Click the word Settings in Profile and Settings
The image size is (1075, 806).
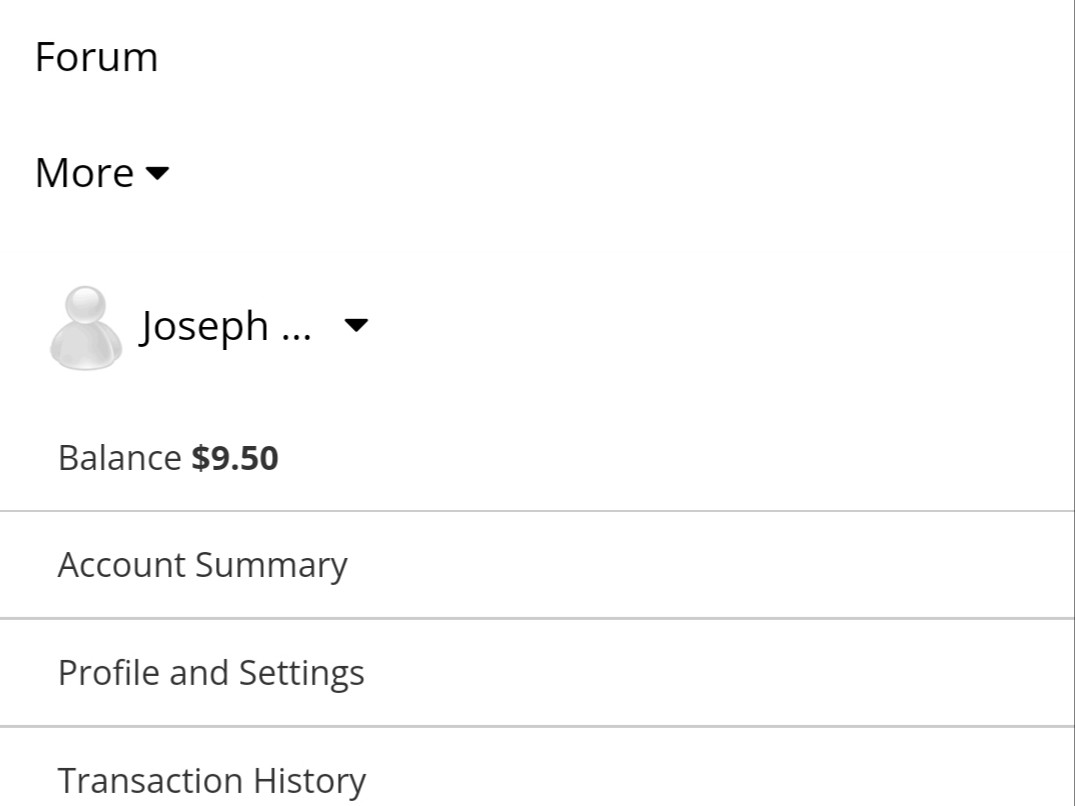pyautogui.click(x=302, y=674)
